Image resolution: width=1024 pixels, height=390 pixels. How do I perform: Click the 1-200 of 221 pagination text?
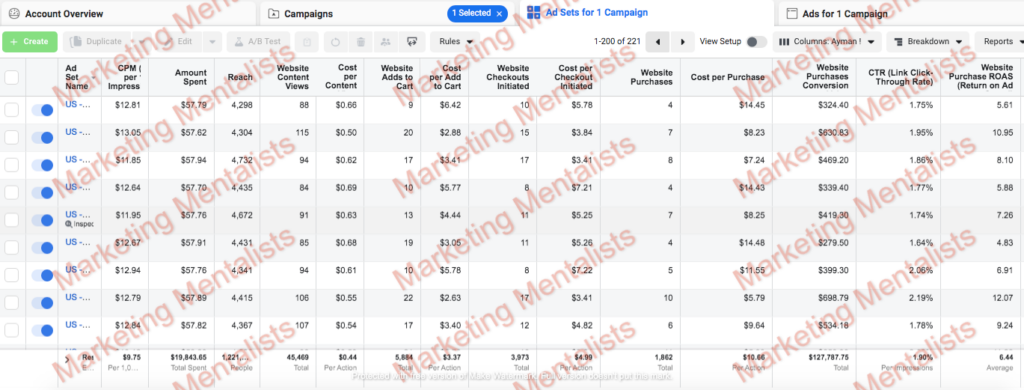tap(616, 42)
